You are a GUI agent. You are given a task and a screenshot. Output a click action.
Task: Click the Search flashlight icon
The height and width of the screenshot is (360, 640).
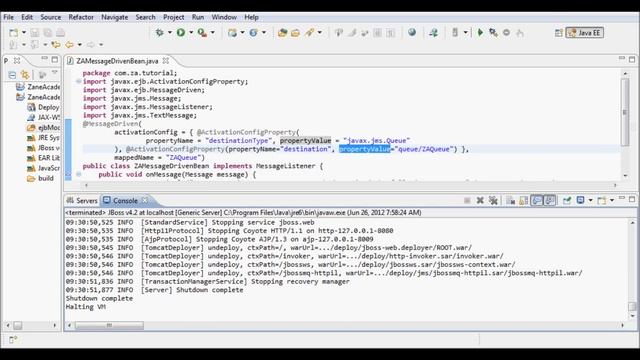pos(310,33)
